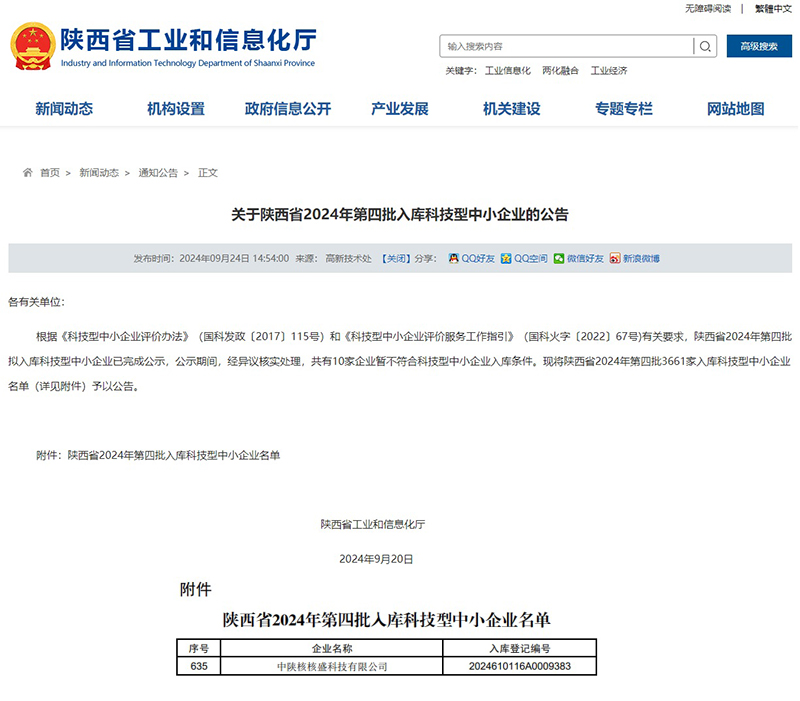Open the 专题专栏 navigation menu
Viewport: 800px width, 701px height.
click(624, 109)
